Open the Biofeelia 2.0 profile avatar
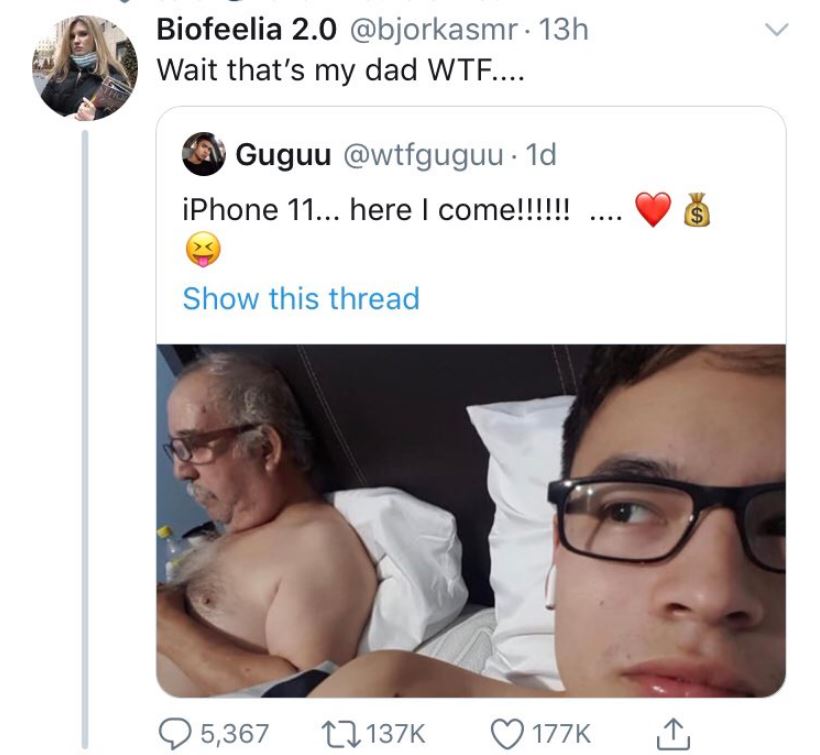 coord(84,68)
